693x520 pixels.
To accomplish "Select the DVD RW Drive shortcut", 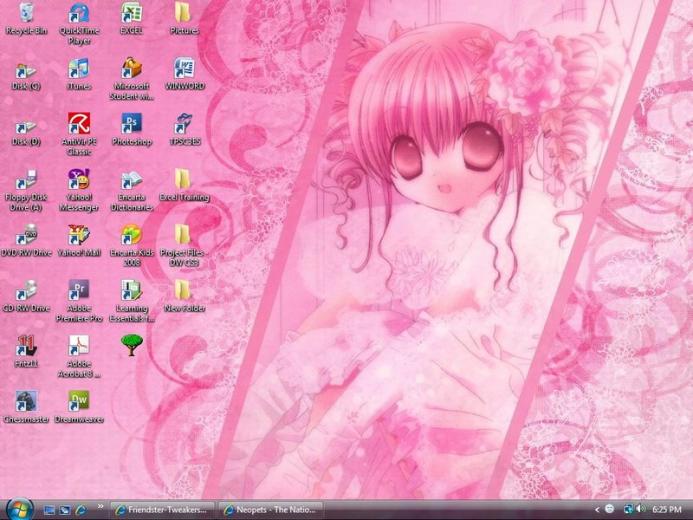I will coord(26,241).
